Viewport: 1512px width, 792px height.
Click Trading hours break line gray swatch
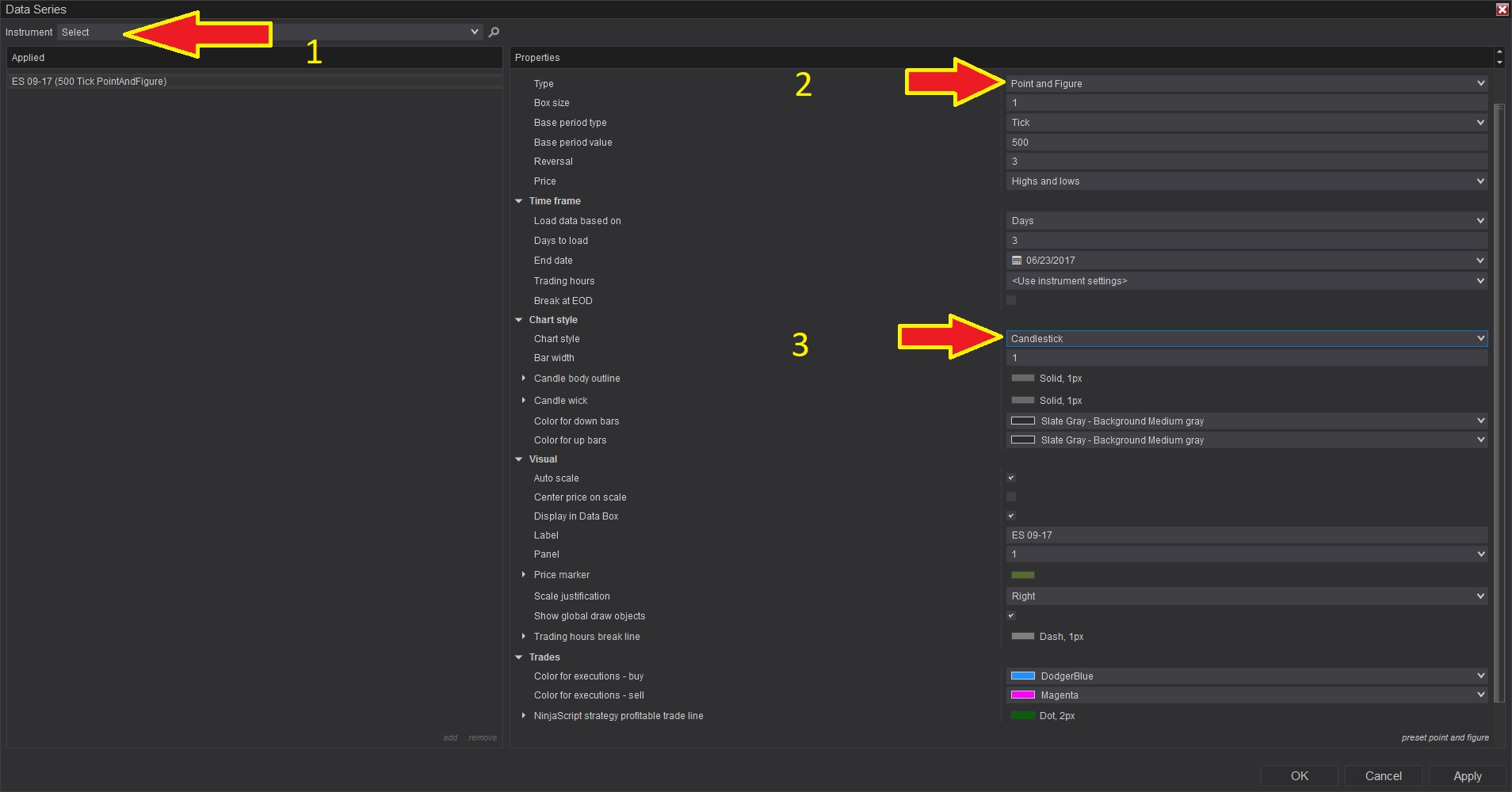[x=1023, y=636]
